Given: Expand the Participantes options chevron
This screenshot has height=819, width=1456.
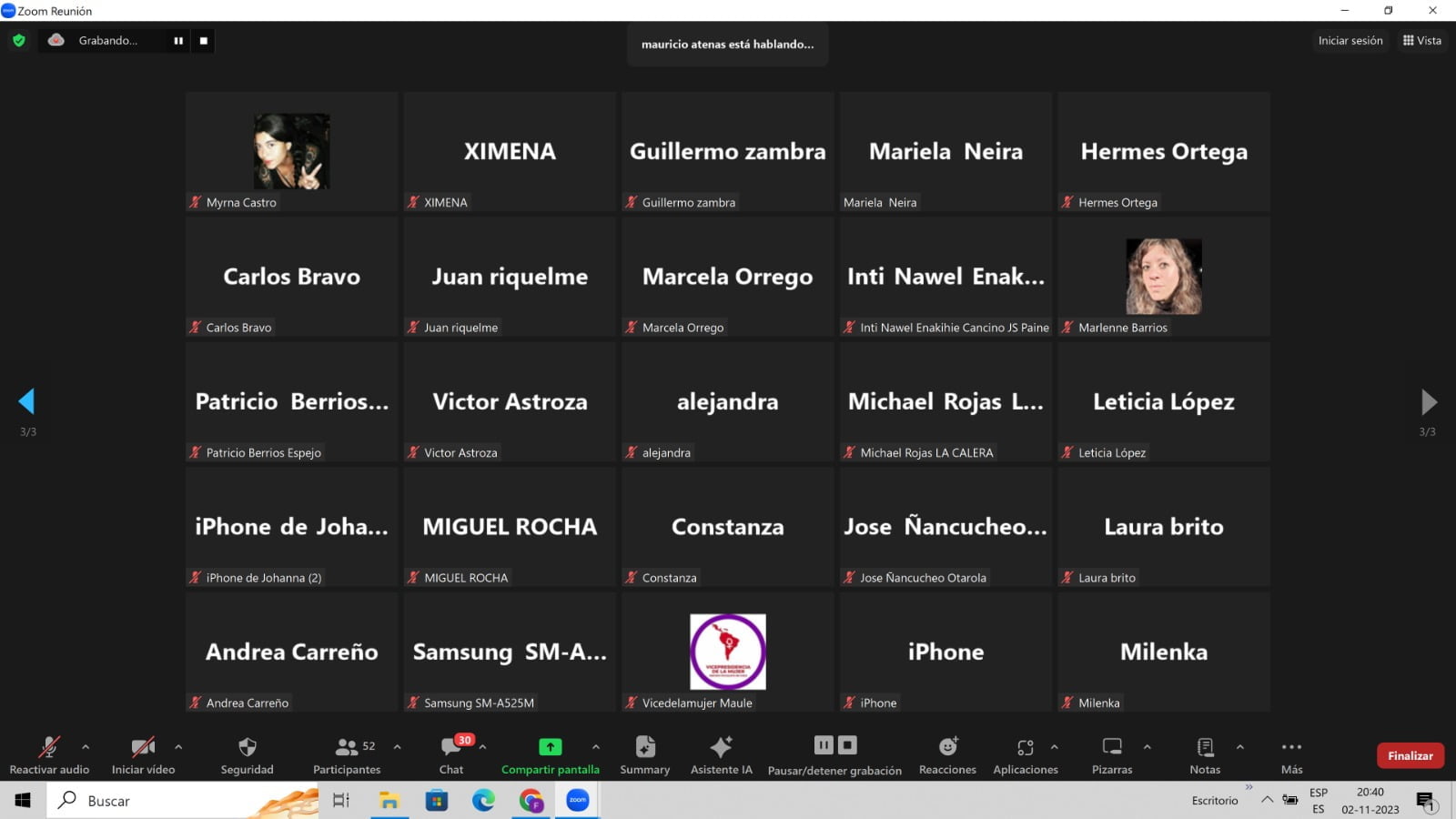Looking at the screenshot, I should click(397, 747).
